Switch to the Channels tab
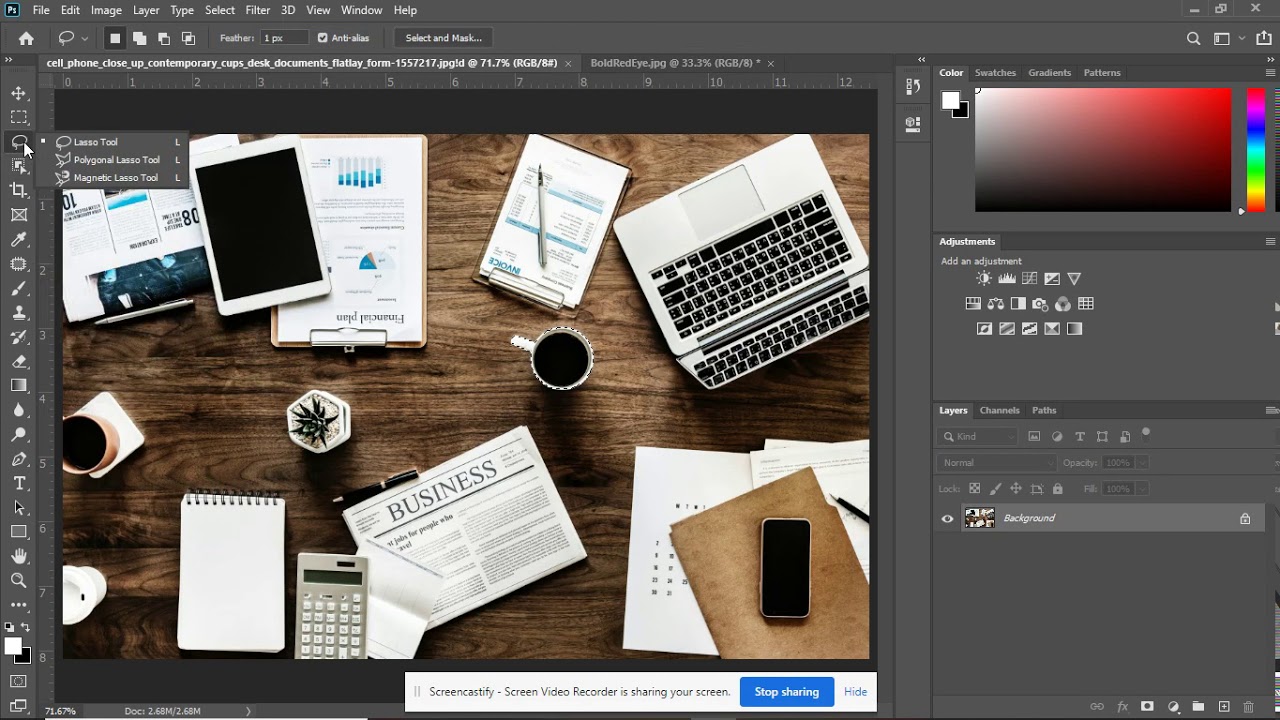The height and width of the screenshot is (720, 1280). (999, 410)
